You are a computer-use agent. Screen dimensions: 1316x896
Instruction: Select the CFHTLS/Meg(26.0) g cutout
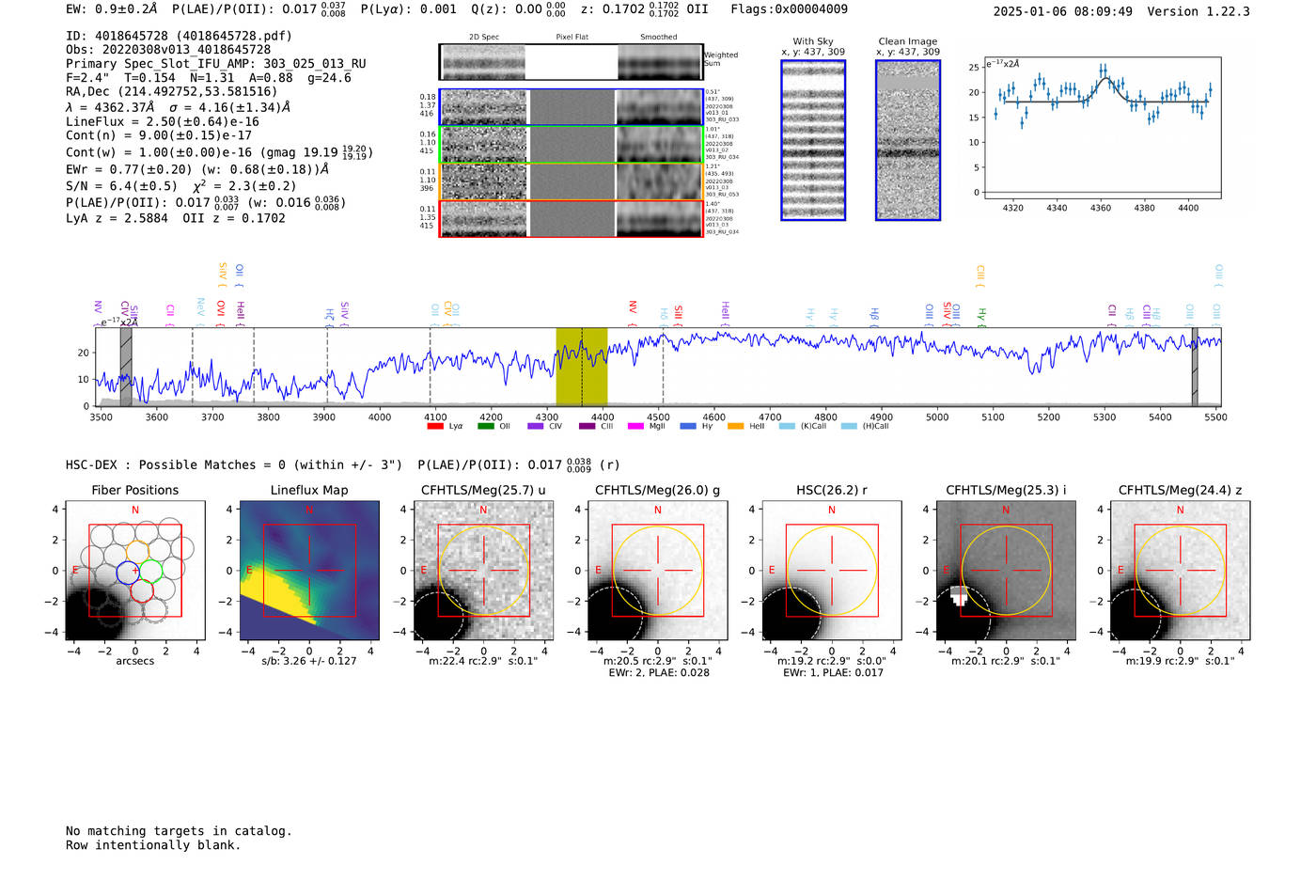[657, 571]
